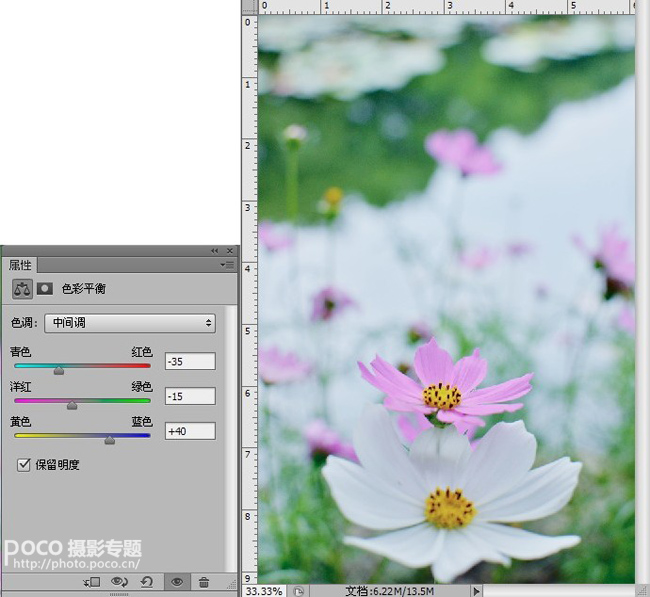Click the zoom level field showing 33.33%
This screenshot has height=597, width=650.
[264, 591]
